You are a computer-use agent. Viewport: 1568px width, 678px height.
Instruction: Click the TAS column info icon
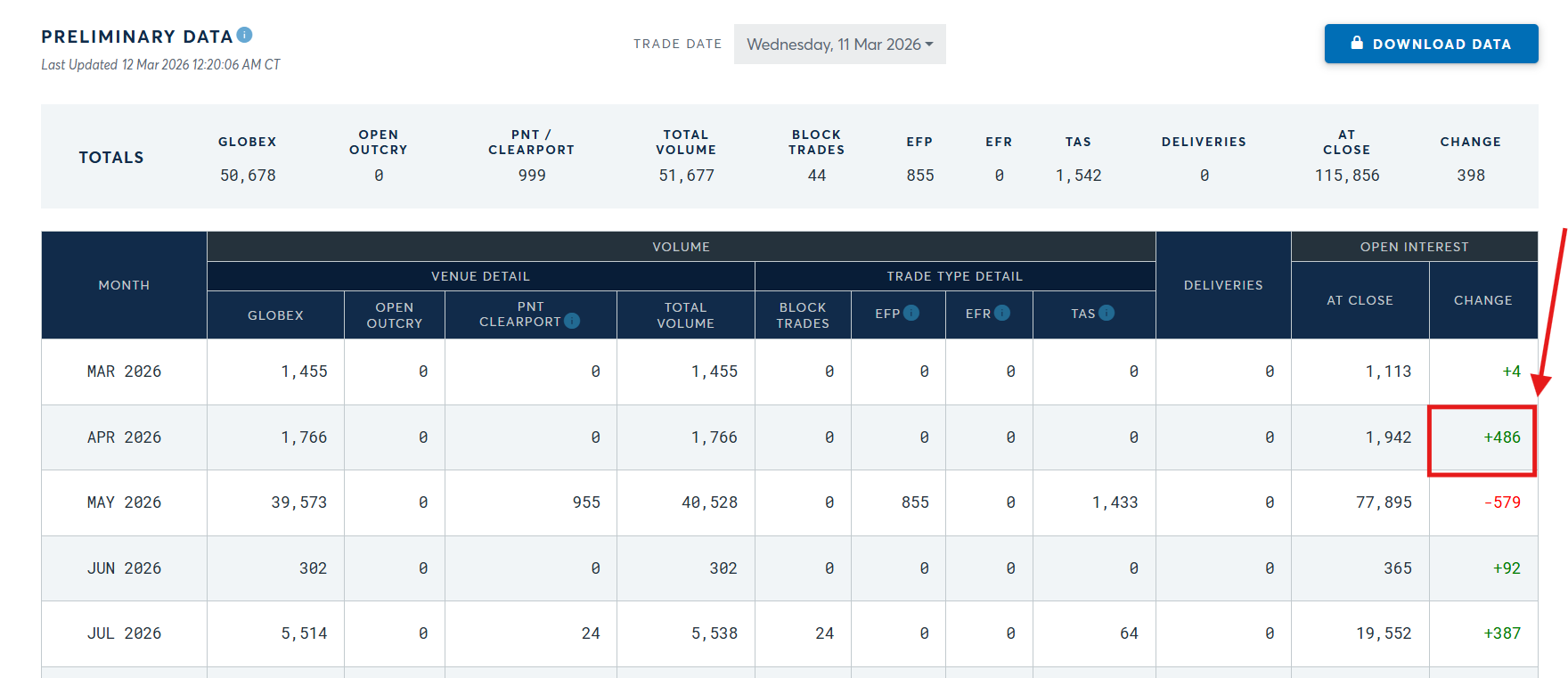1107,313
